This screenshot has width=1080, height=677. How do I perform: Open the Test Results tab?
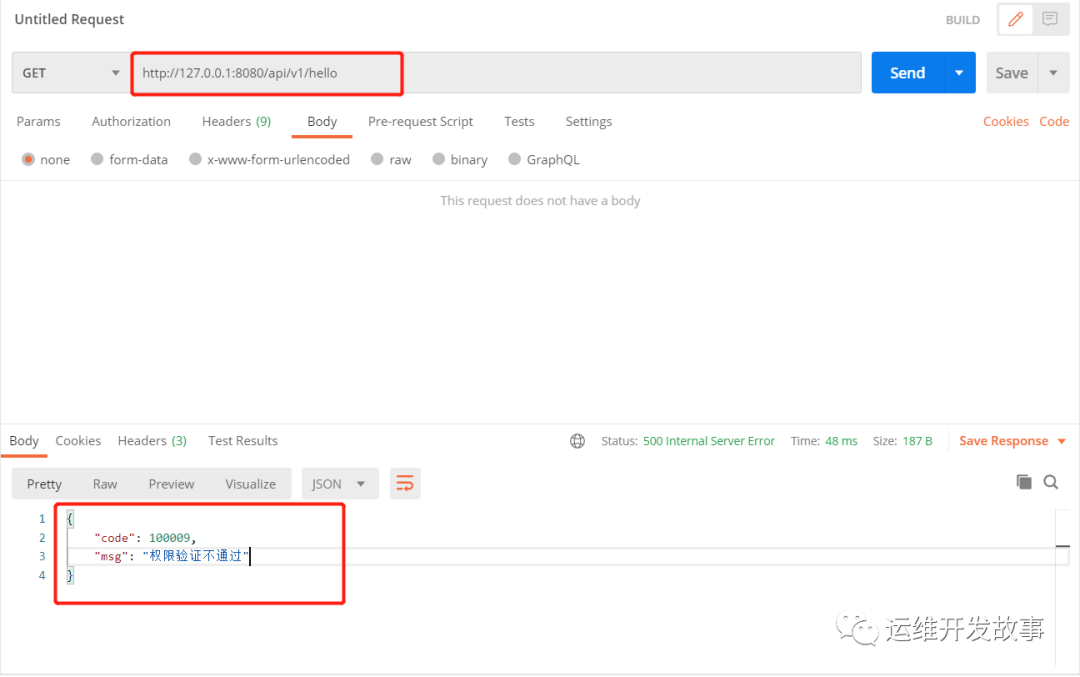pos(242,441)
